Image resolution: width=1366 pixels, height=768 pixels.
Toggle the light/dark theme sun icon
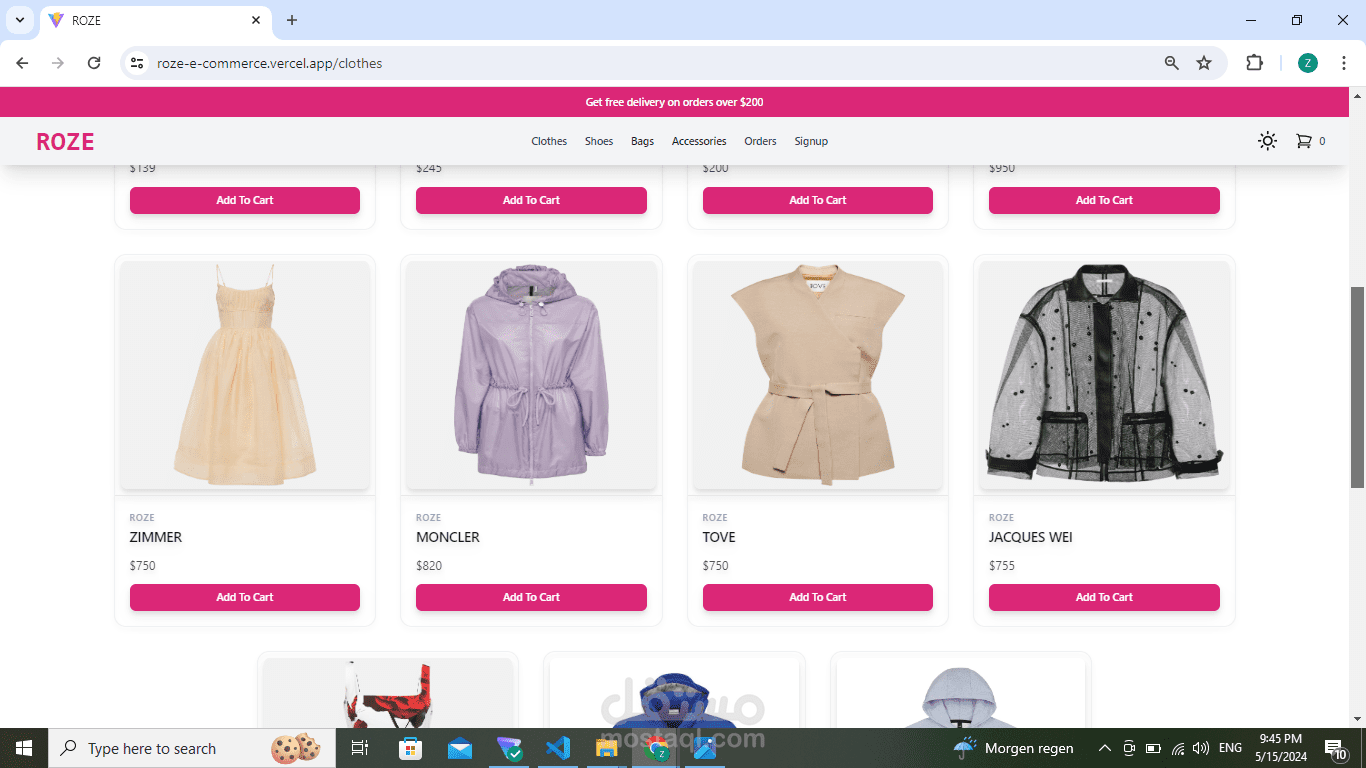click(x=1267, y=141)
